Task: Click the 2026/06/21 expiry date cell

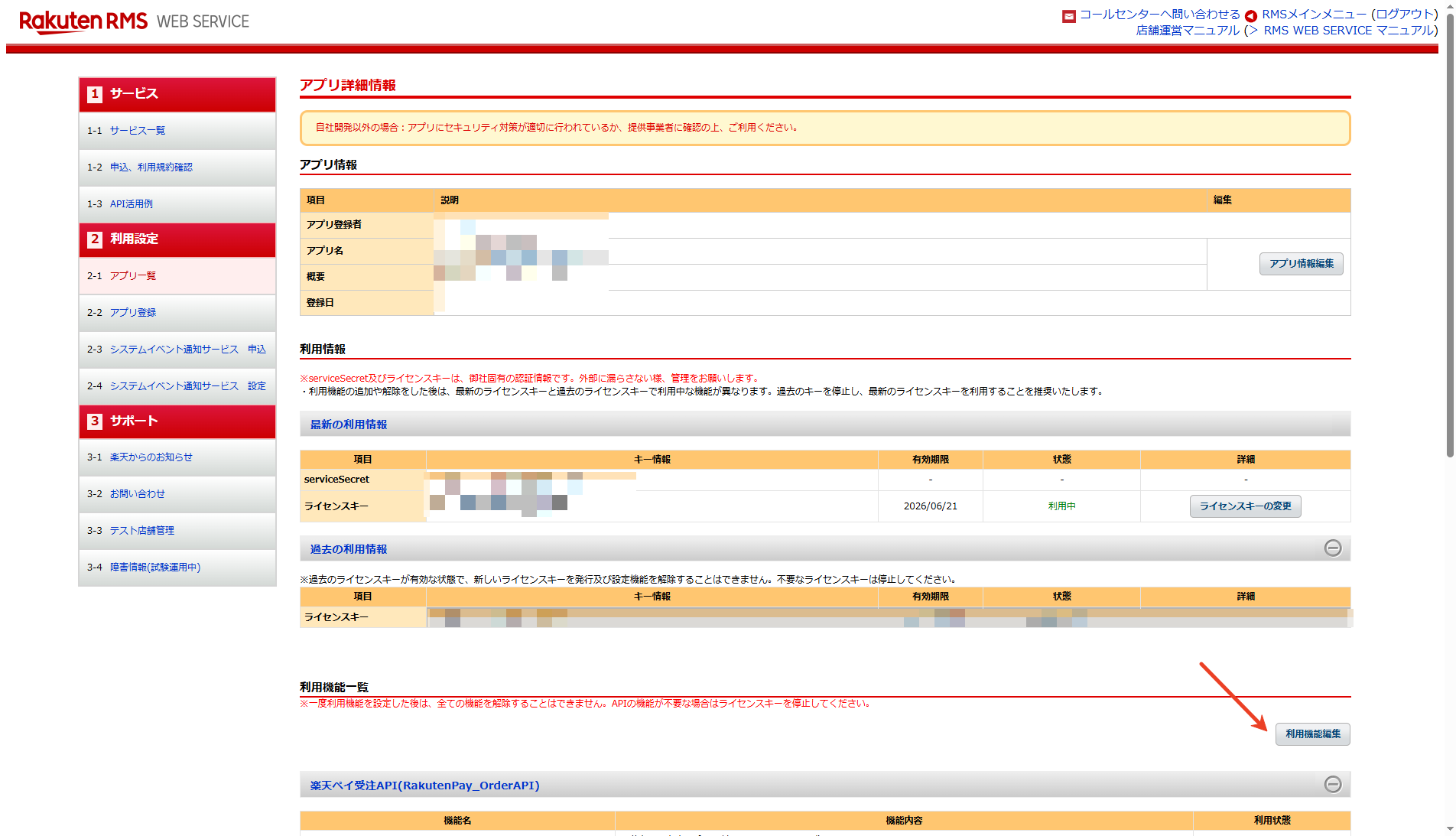Action: (931, 506)
